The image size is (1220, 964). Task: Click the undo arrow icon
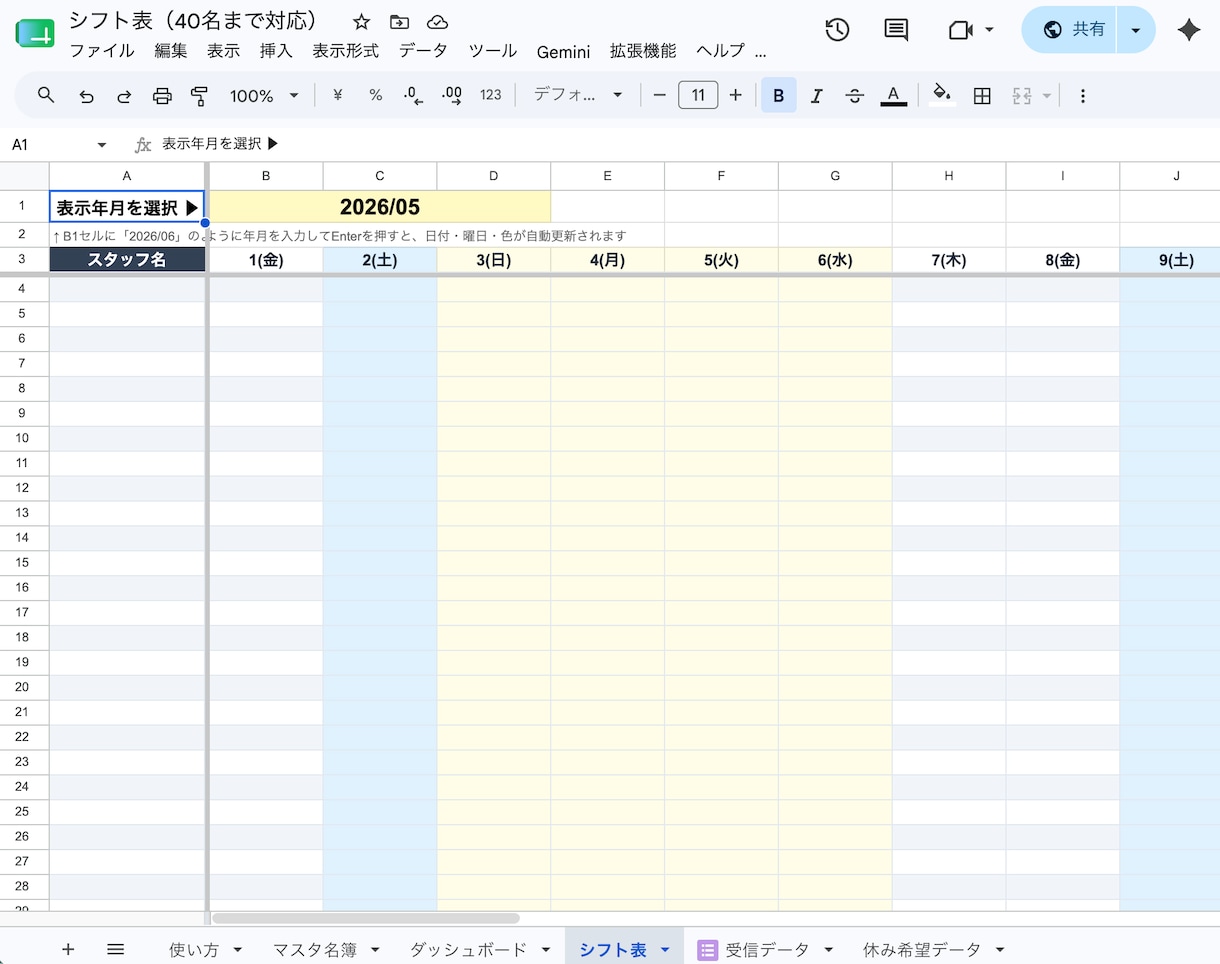(x=87, y=96)
